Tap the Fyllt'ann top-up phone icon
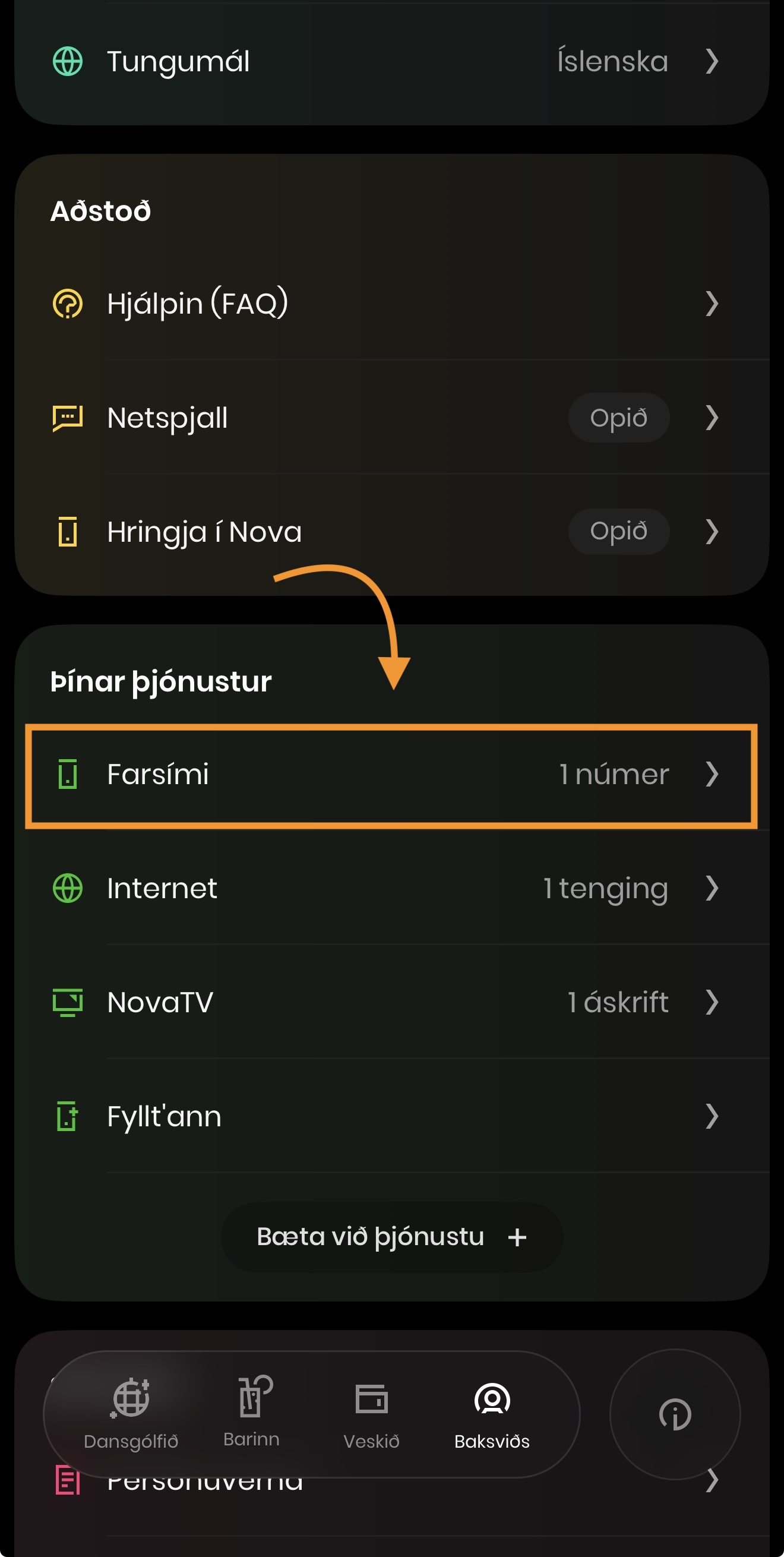Viewport: 784px width, 1557px height. [x=68, y=1116]
